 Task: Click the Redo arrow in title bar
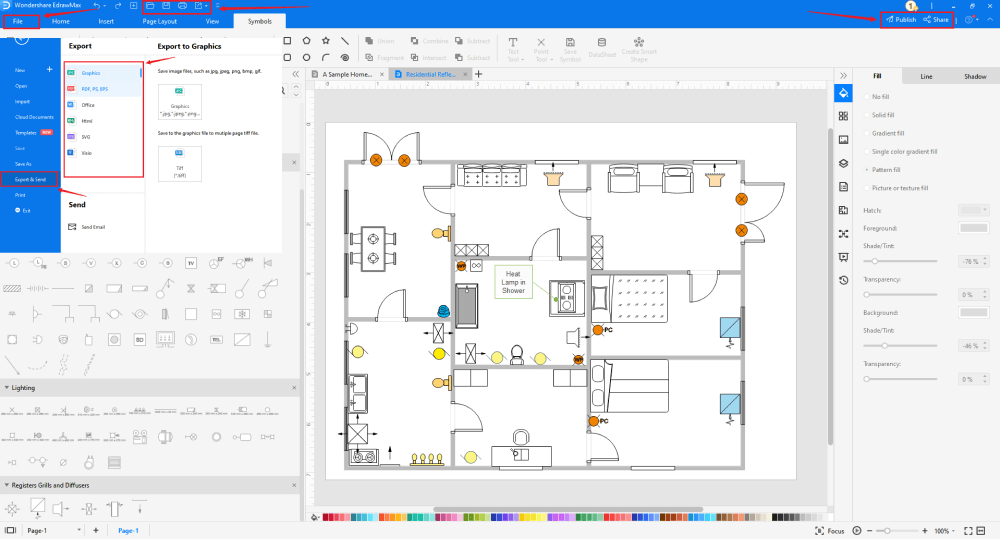click(x=118, y=5)
